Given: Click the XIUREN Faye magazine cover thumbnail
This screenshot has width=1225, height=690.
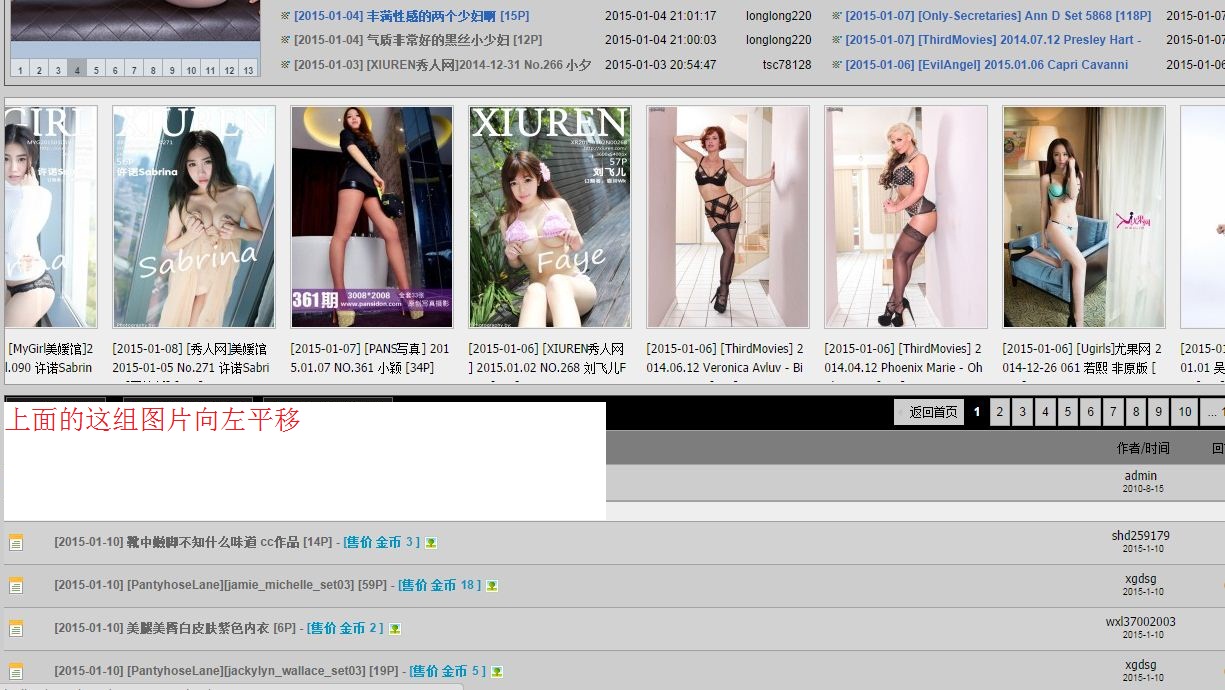Looking at the screenshot, I should (x=549, y=216).
